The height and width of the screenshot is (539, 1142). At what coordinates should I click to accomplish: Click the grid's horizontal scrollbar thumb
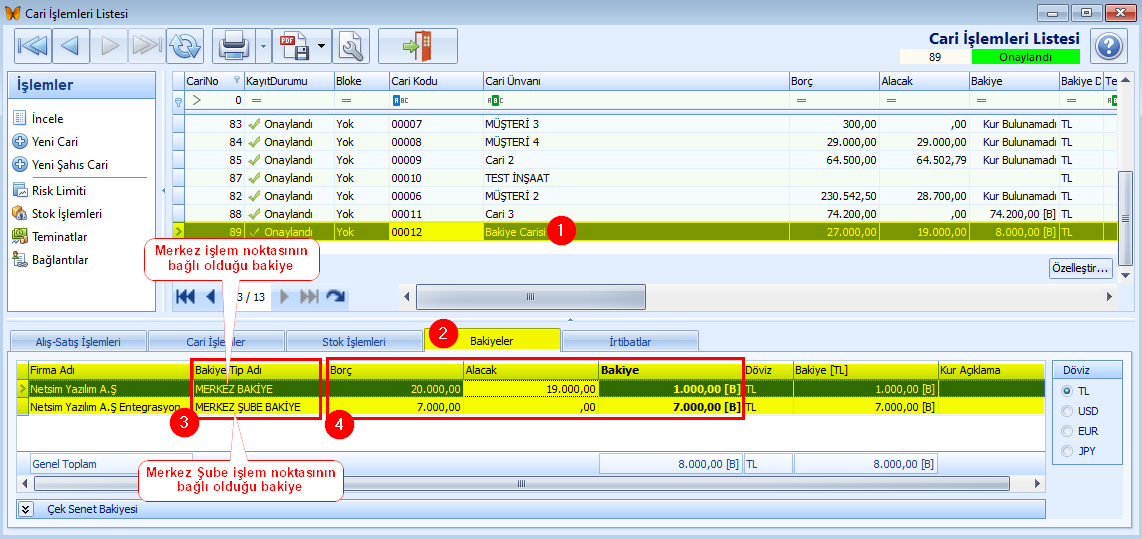(x=530, y=297)
